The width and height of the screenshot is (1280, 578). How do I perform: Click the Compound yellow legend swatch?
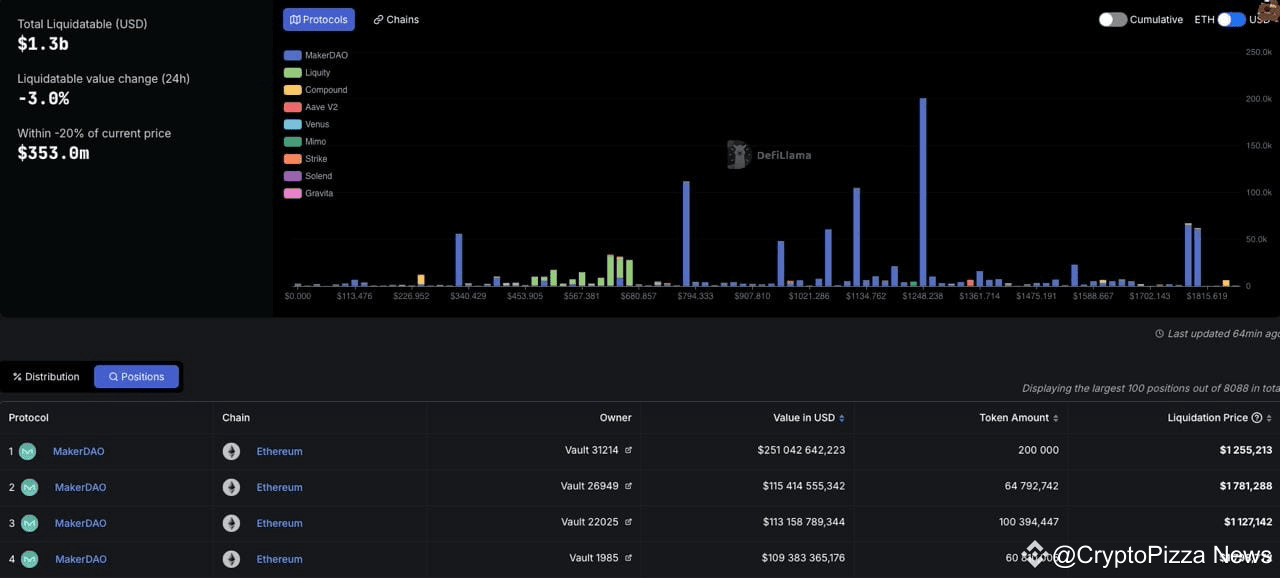click(292, 90)
